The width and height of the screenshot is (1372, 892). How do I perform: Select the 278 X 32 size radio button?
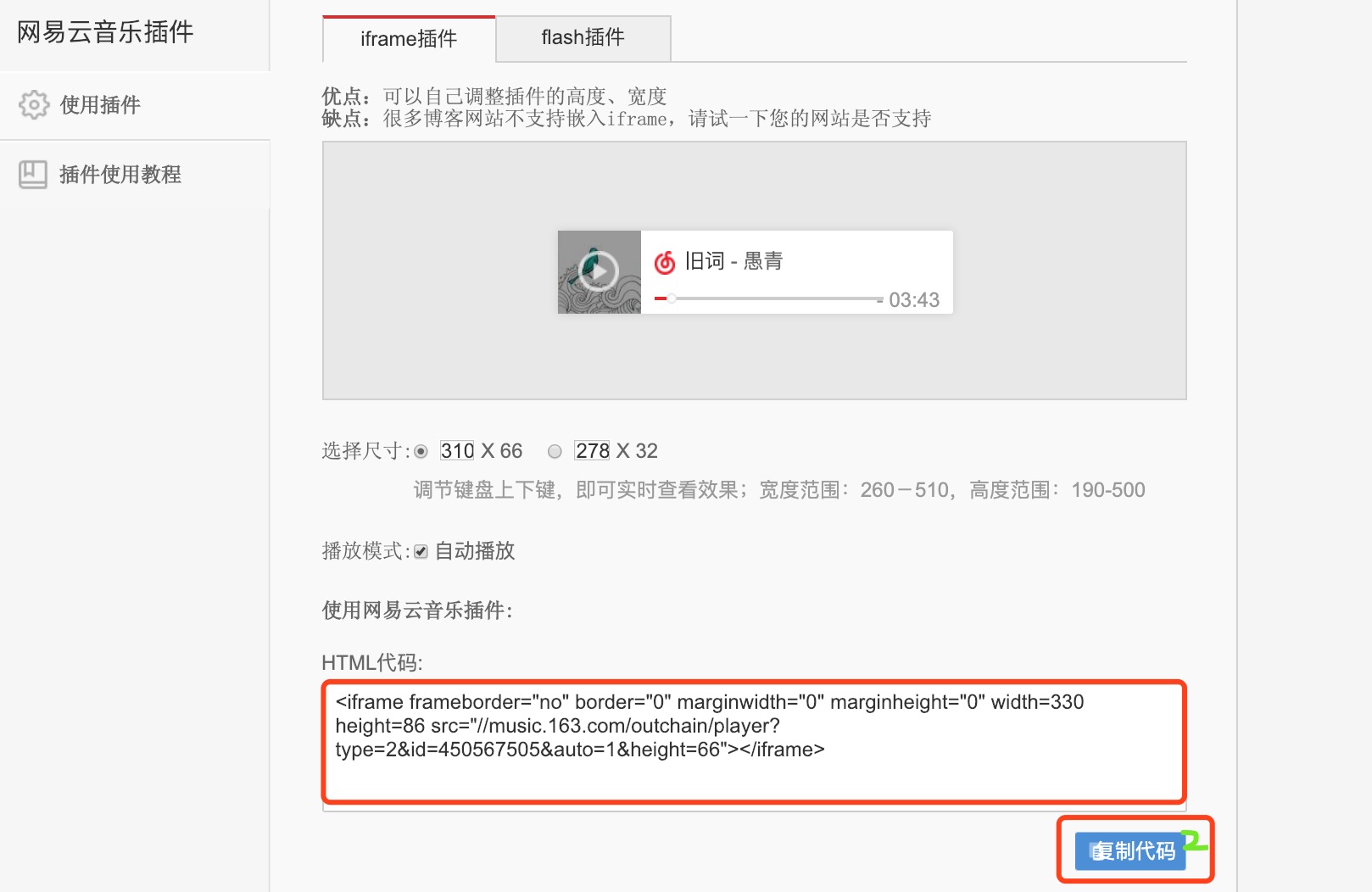click(555, 451)
